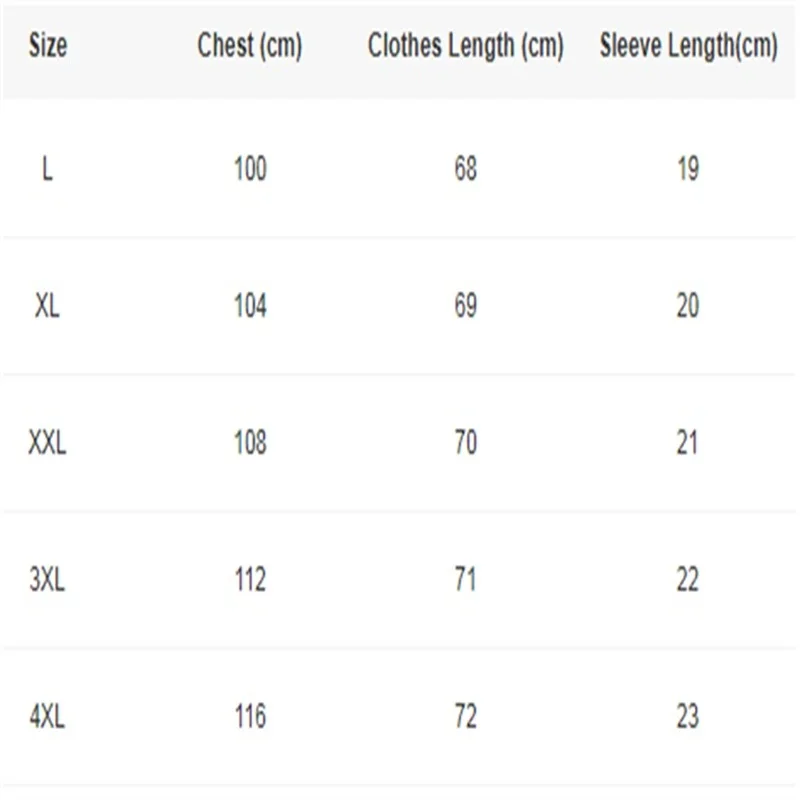Image resolution: width=800 pixels, height=800 pixels.
Task: Click chest value 104
Action: (250, 306)
